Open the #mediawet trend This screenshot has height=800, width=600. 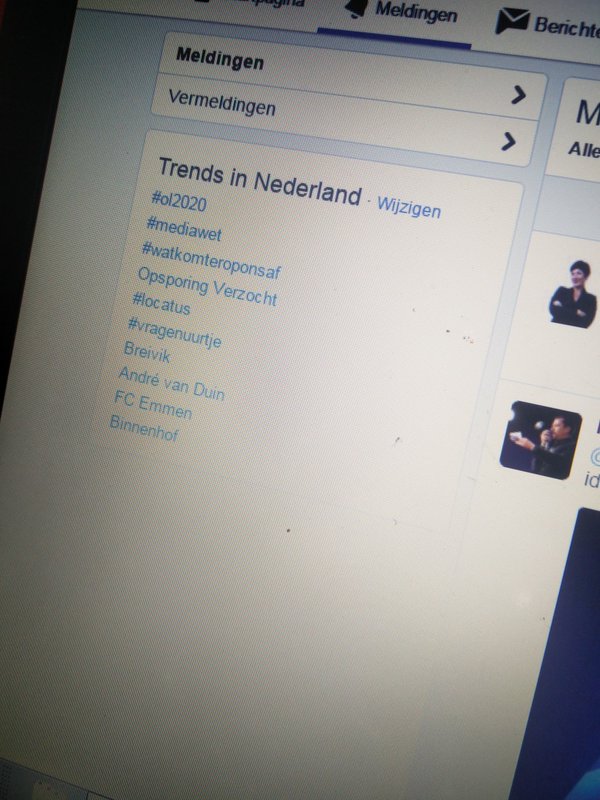pyautogui.click(x=184, y=229)
